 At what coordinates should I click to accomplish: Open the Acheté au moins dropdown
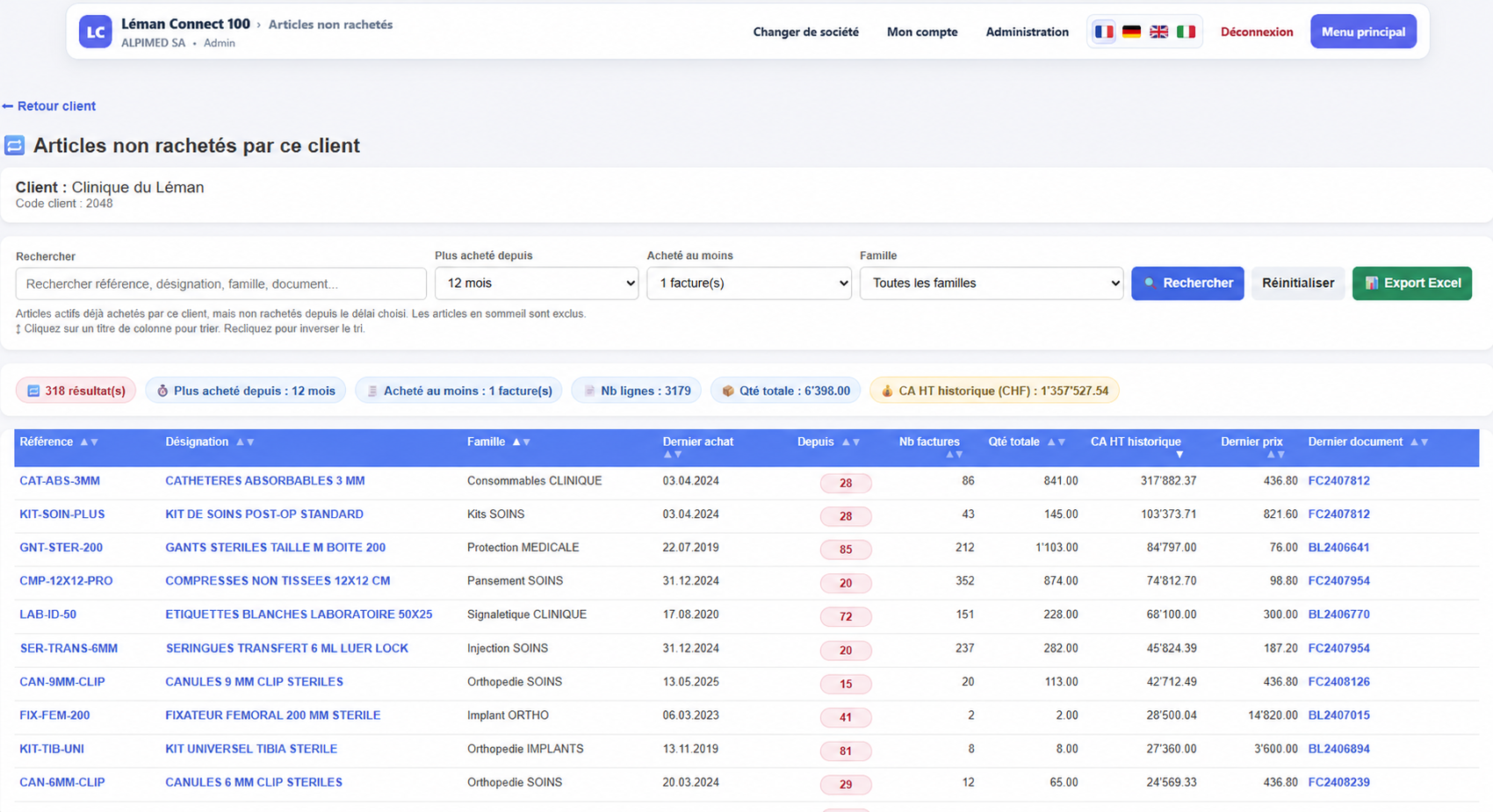749,284
